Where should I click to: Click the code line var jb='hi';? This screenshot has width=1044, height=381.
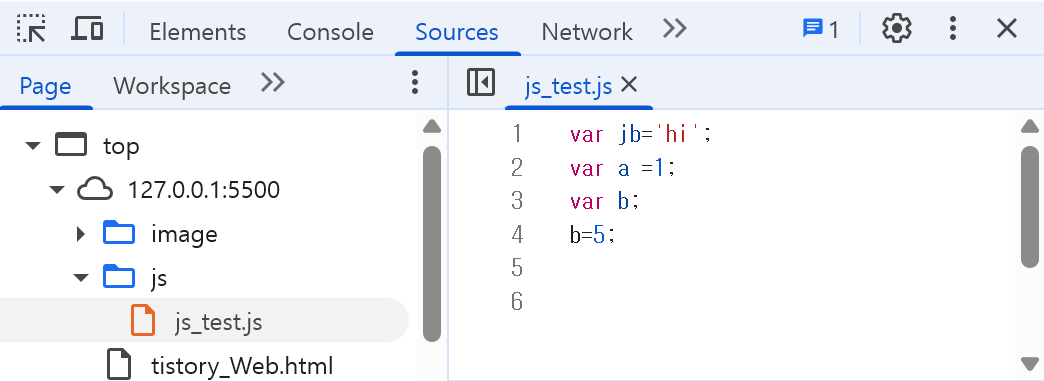[641, 135]
